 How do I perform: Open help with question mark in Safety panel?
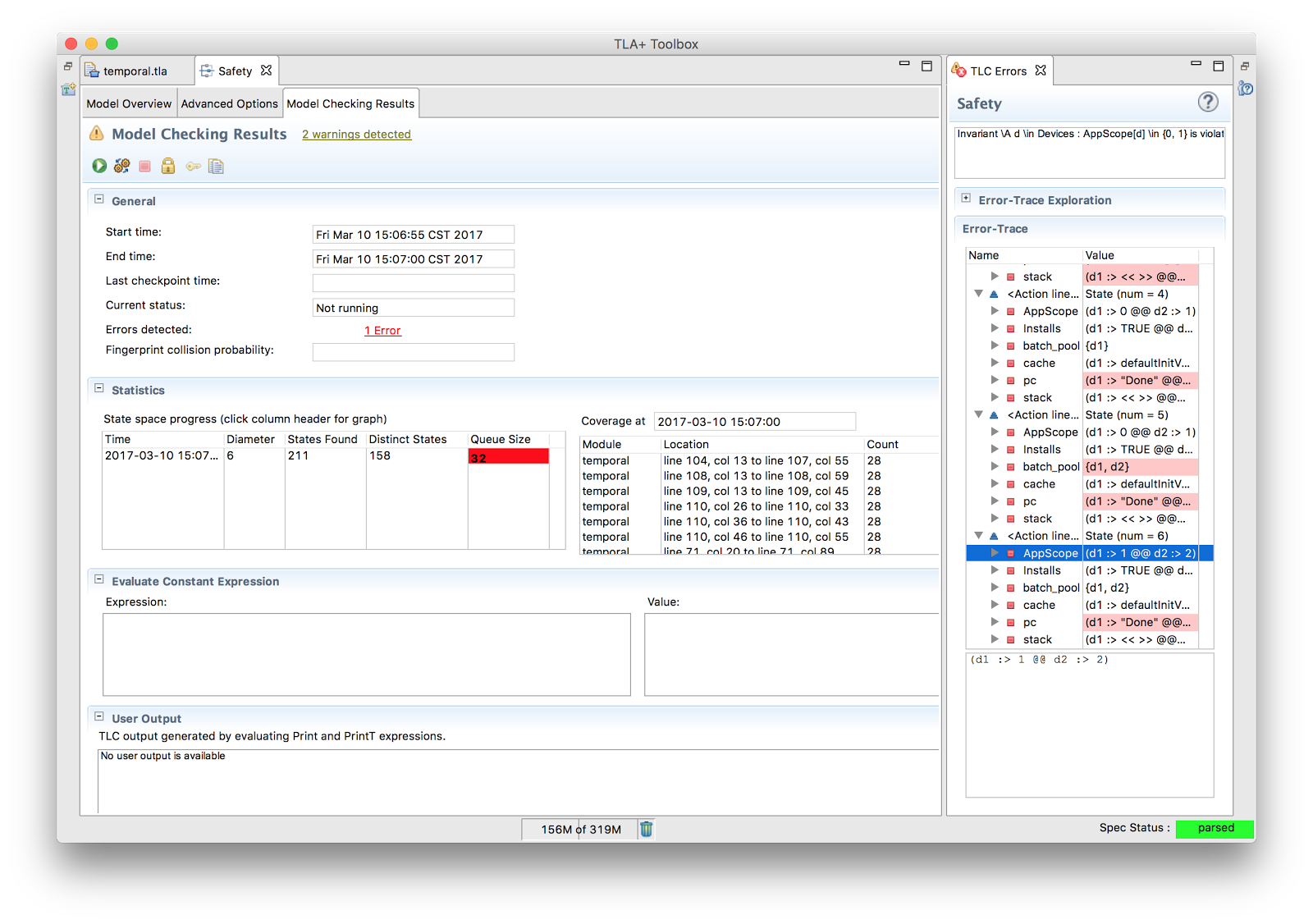click(1207, 103)
